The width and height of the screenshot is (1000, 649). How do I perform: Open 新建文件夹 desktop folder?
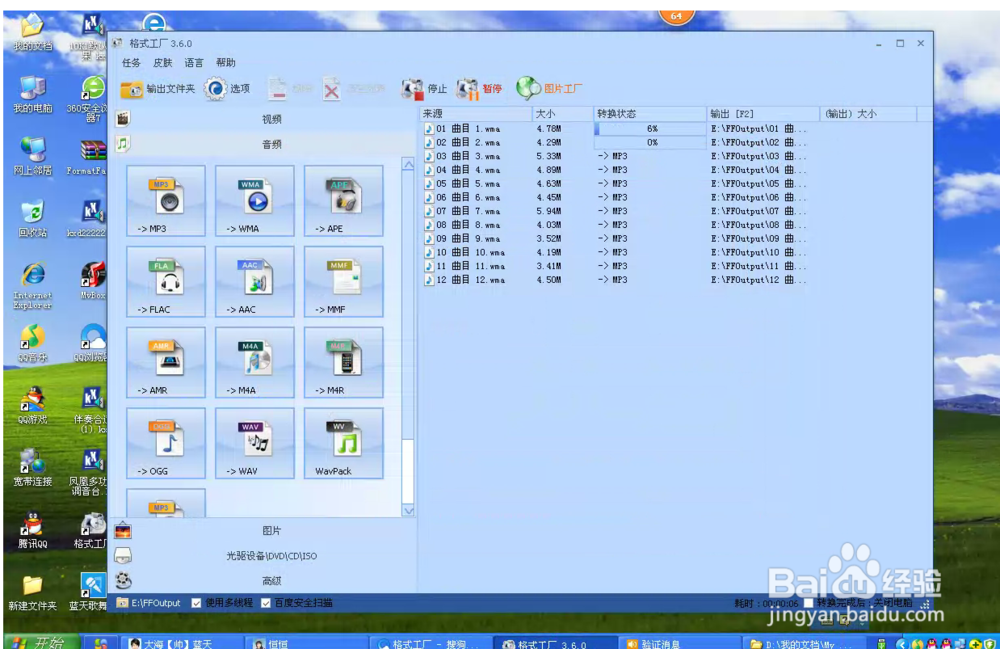33,593
